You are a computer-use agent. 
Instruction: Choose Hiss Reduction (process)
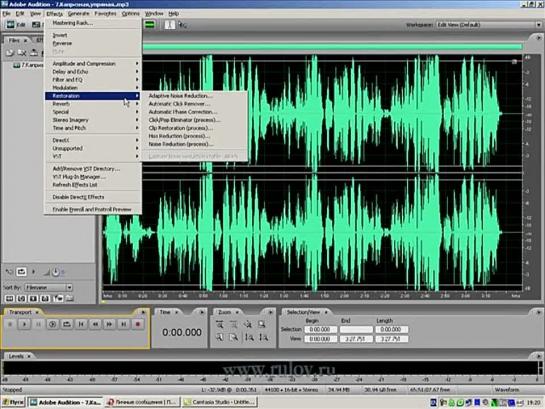click(194, 136)
